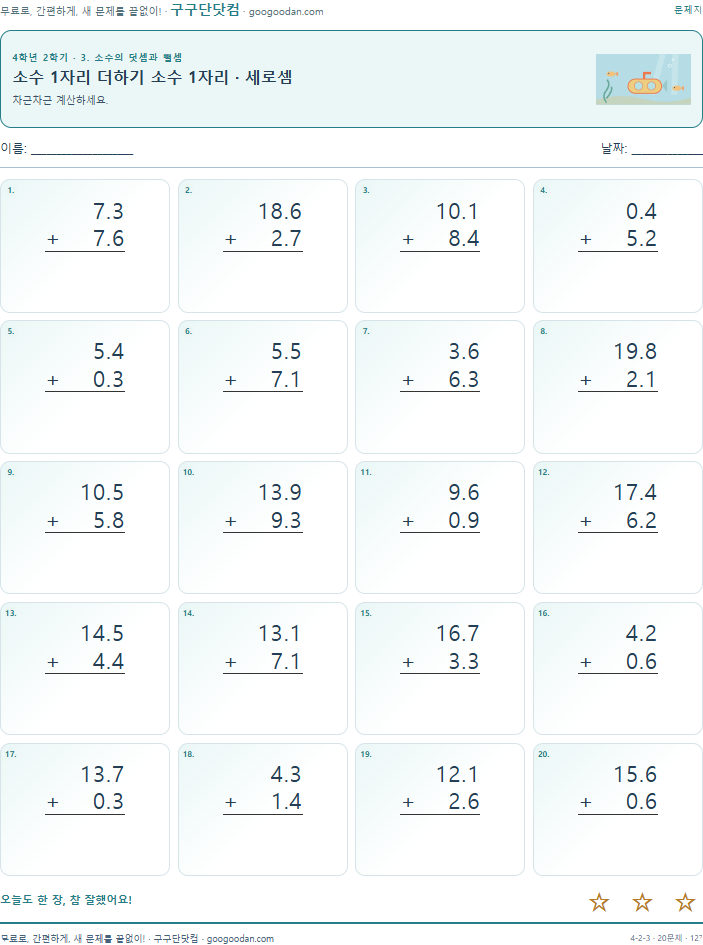
Task: Click the 문제지 label at top right
Action: (x=688, y=10)
